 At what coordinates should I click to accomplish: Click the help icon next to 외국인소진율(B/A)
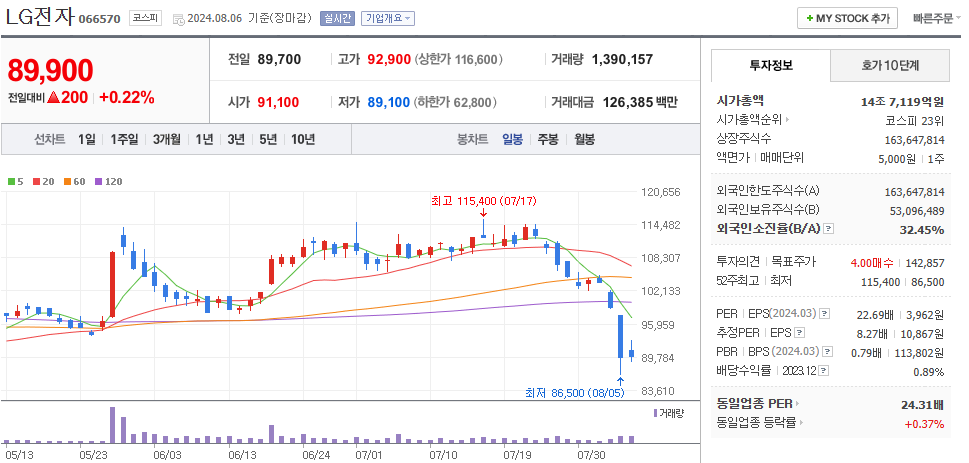click(829, 229)
